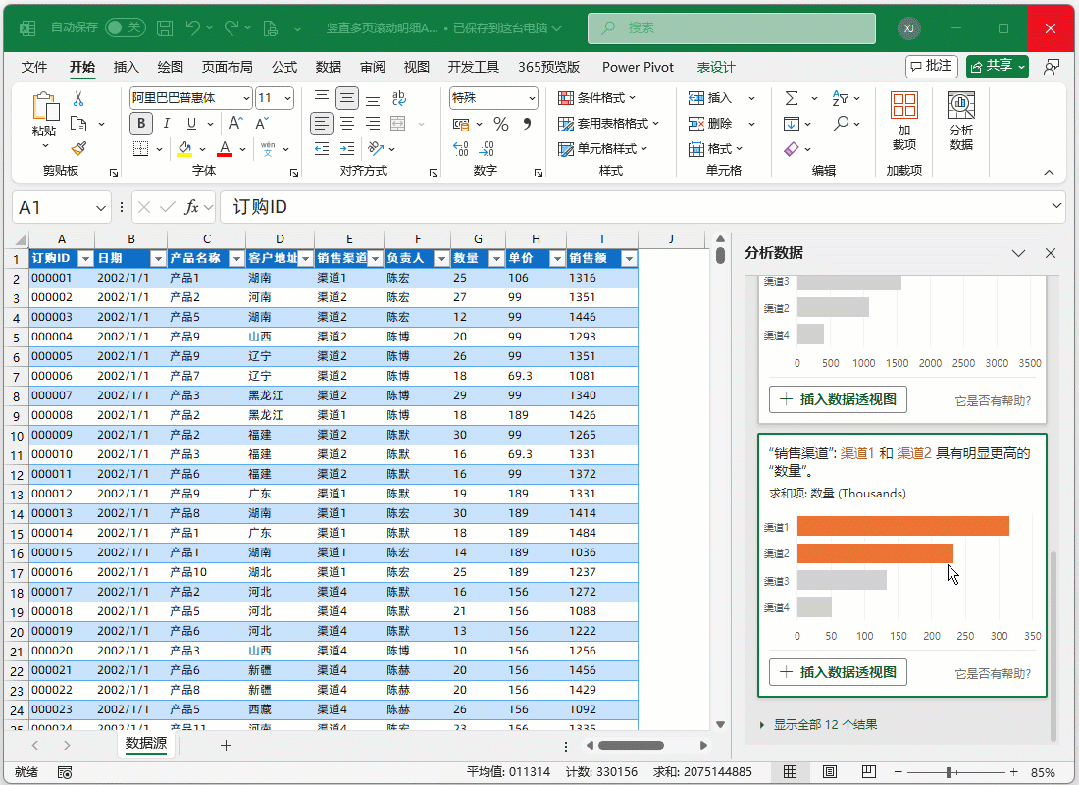Click the Copy icon in clipboard group

(79, 124)
